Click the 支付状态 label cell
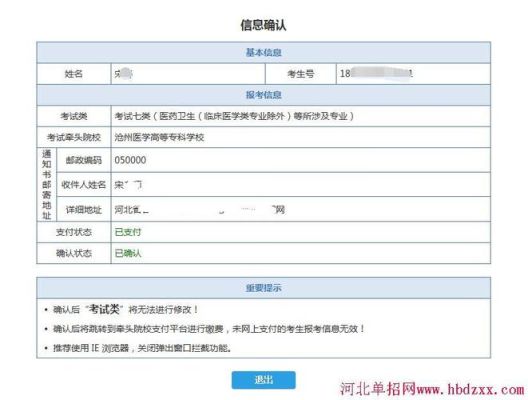The width and height of the screenshot is (528, 400). tap(74, 232)
